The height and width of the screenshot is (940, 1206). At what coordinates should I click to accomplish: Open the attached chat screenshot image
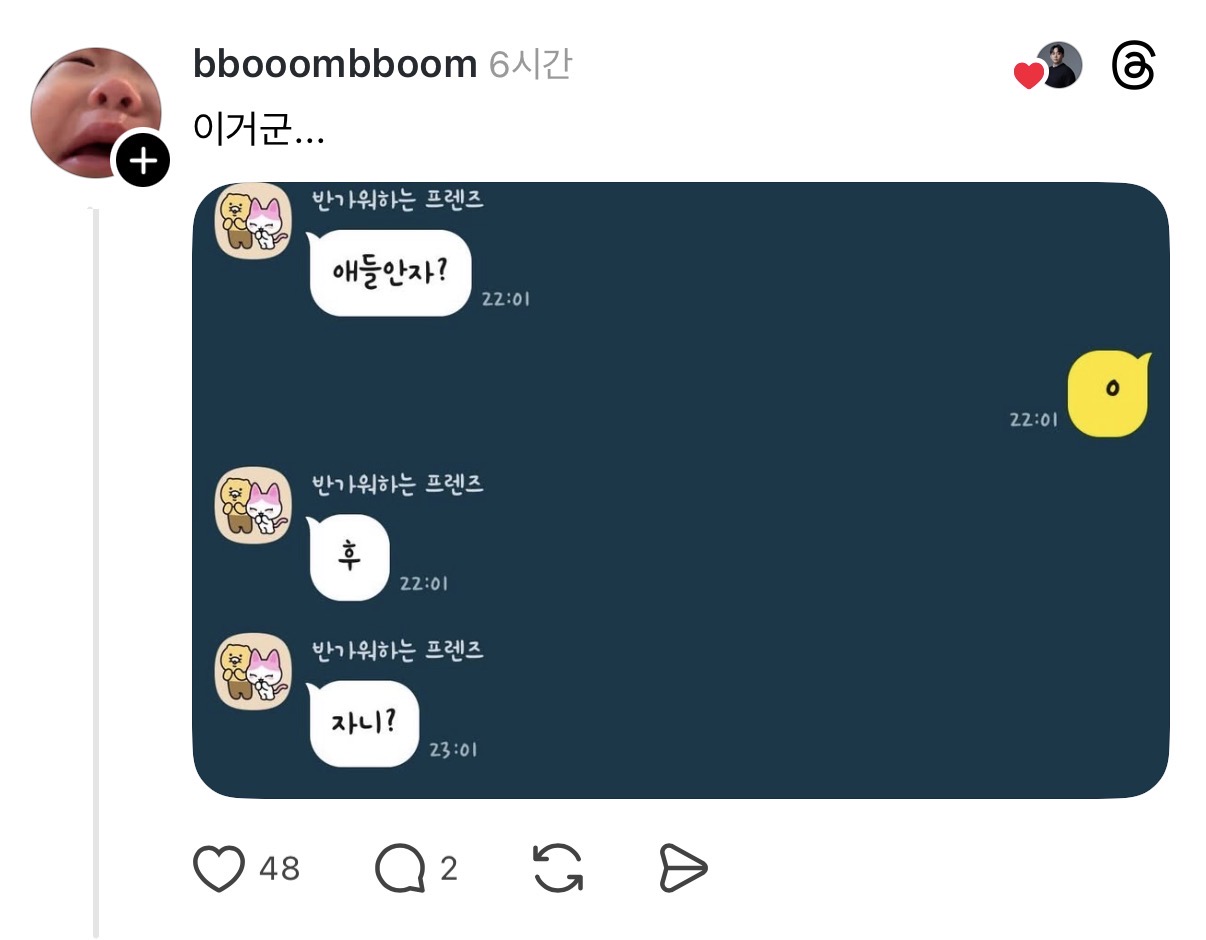(681, 490)
